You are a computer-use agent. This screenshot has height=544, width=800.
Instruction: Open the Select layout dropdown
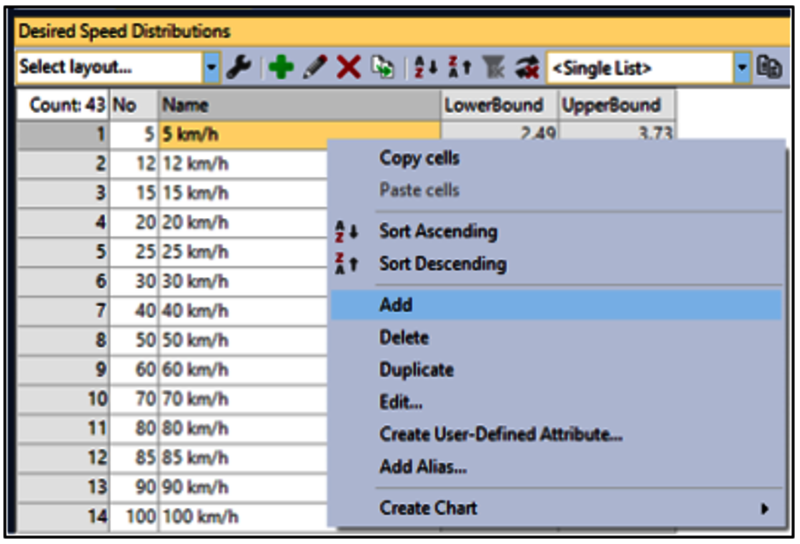point(212,68)
